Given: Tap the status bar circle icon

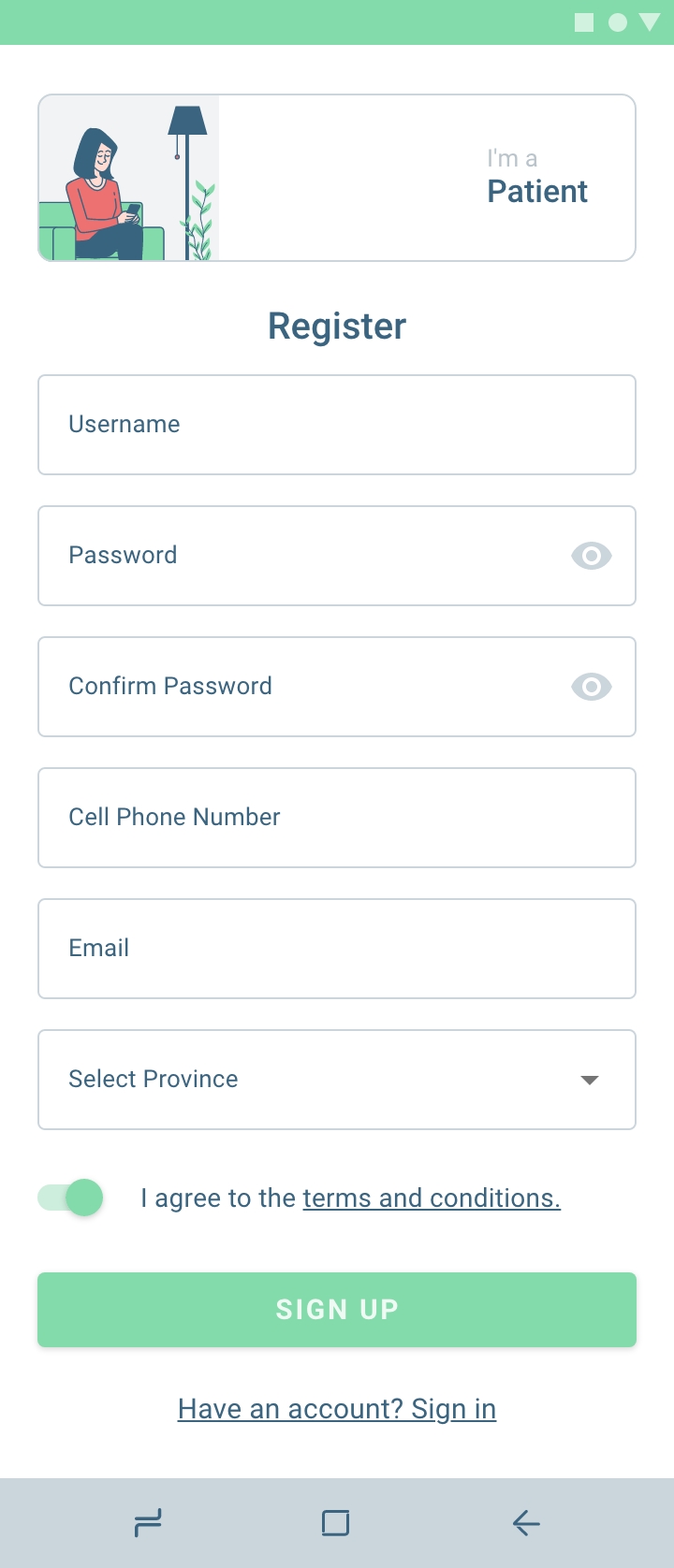Looking at the screenshot, I should tap(618, 22).
